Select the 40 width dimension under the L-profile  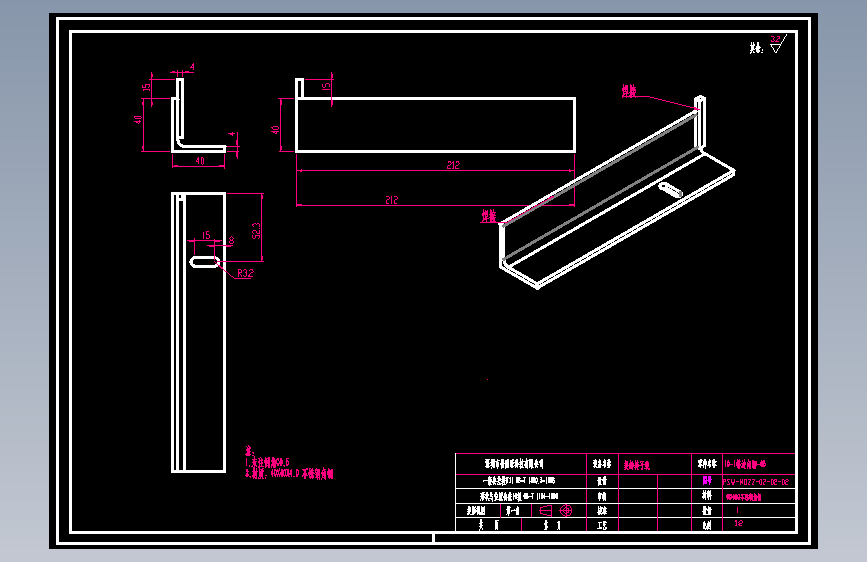pos(200,161)
